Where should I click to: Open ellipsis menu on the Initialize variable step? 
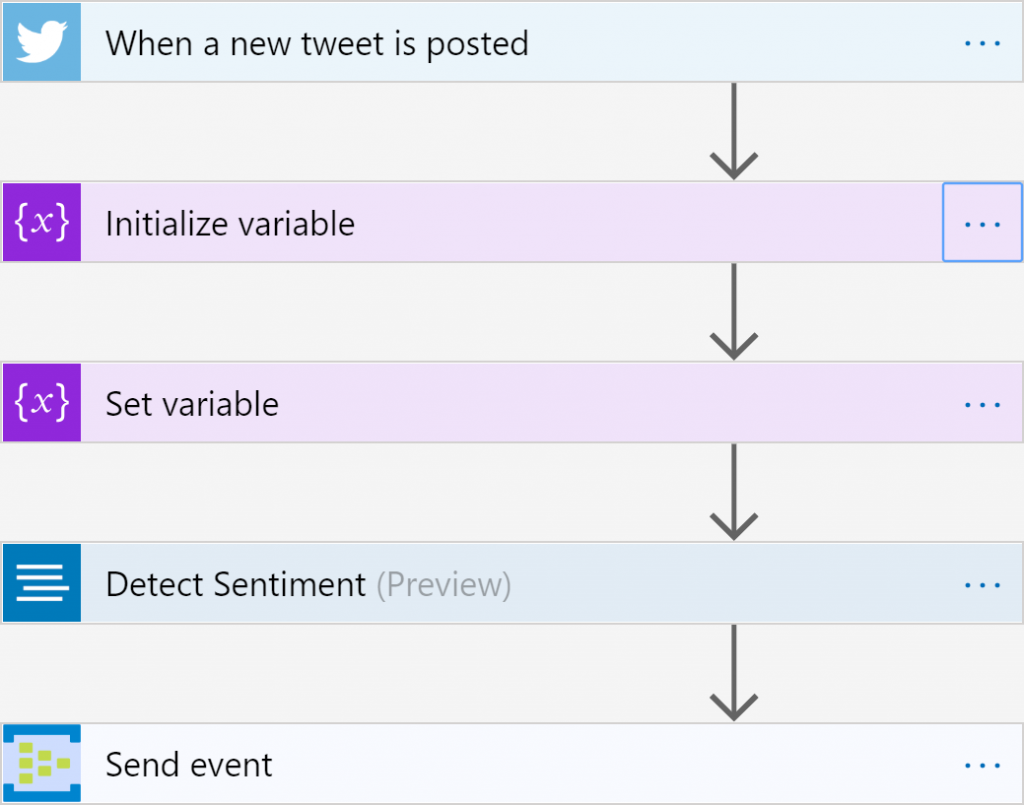[x=982, y=224]
